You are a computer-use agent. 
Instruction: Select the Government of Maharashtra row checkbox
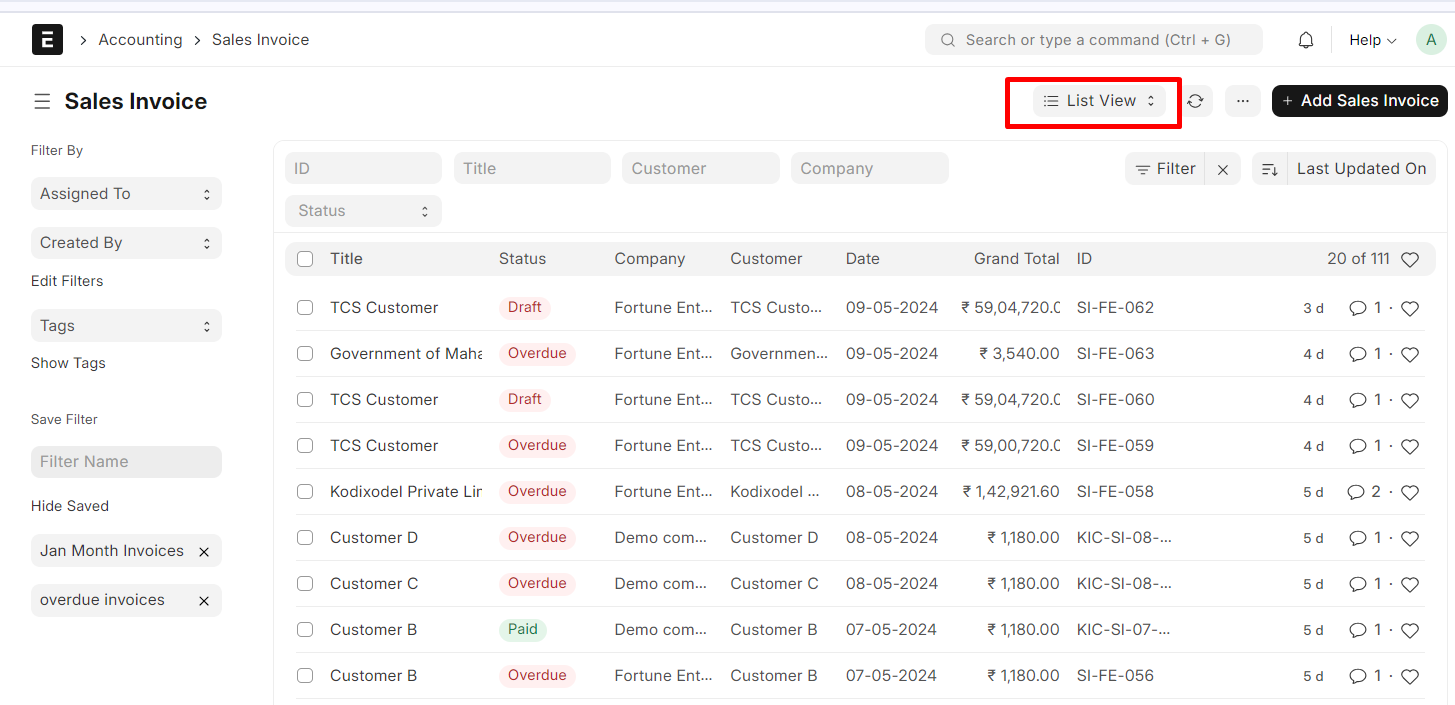(x=305, y=354)
